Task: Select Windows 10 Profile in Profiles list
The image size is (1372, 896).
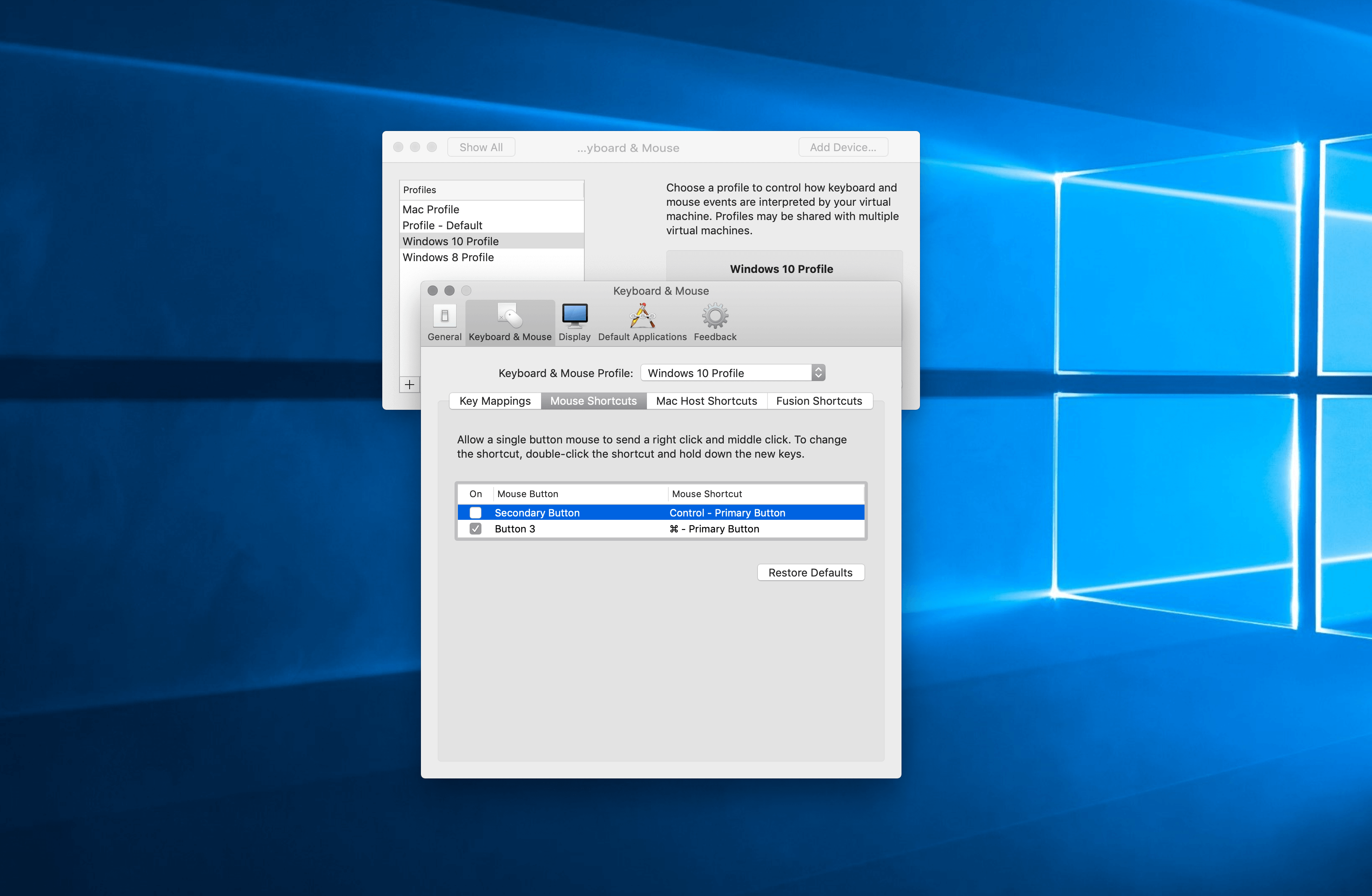Action: pyautogui.click(x=492, y=241)
